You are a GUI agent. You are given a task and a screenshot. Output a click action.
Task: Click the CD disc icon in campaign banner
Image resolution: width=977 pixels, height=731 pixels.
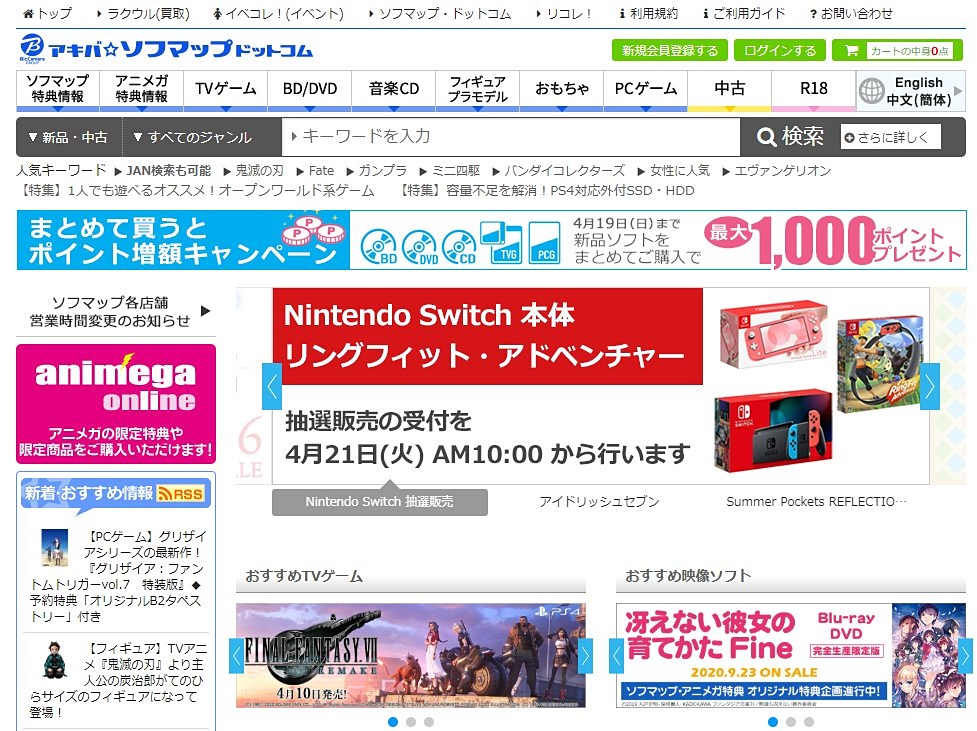click(x=459, y=246)
